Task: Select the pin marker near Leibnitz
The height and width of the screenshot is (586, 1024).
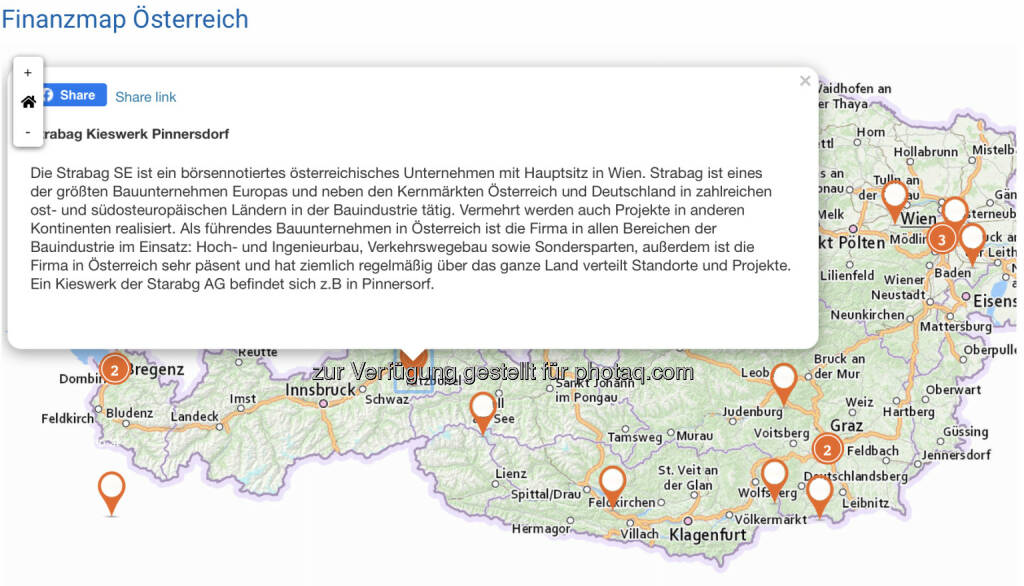Action: pyautogui.click(x=819, y=495)
